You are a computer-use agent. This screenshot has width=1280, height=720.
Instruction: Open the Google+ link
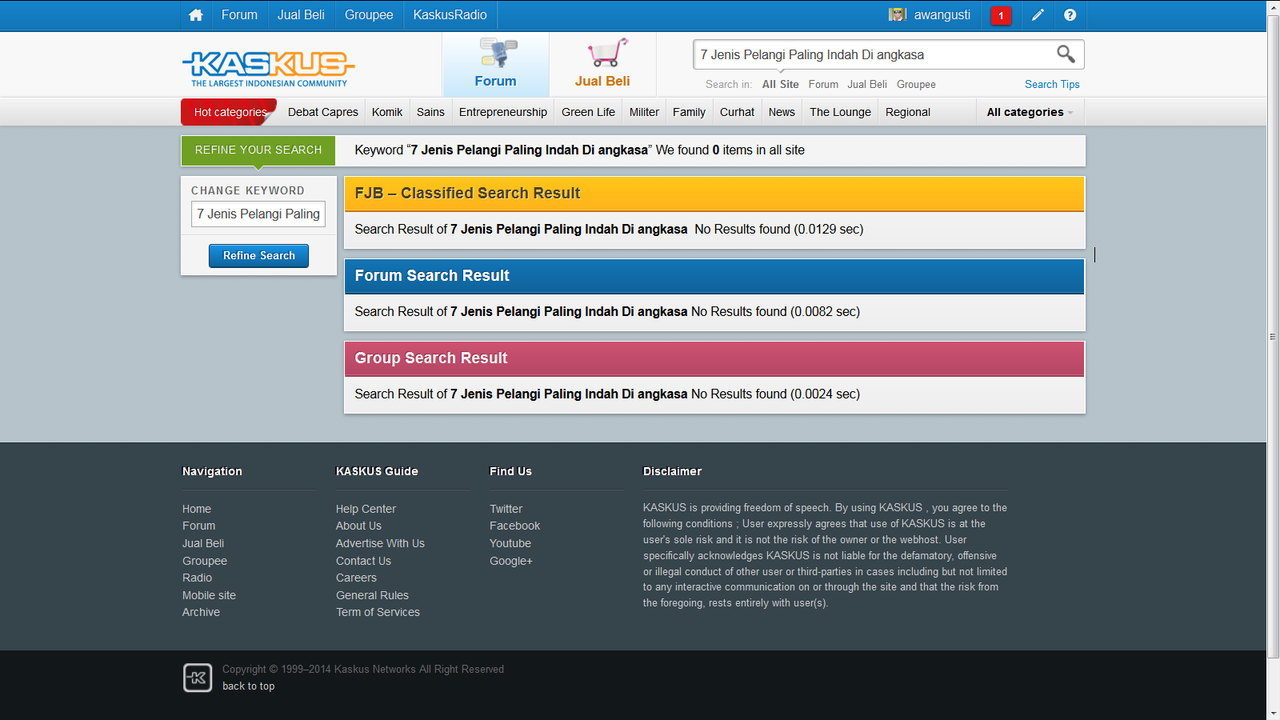point(511,561)
